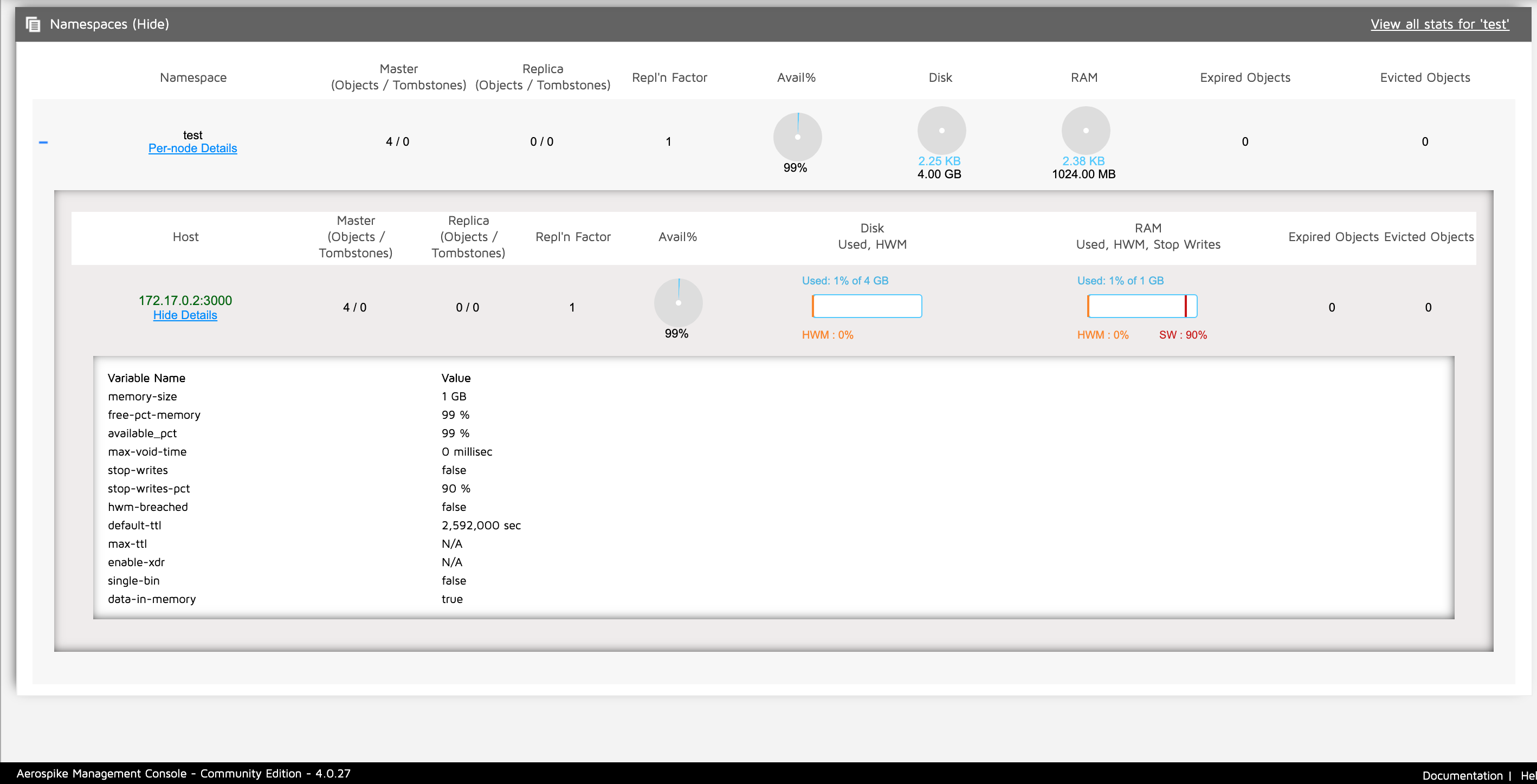Click the 'test' namespace name
Screen dimensions: 1537x784
click(x=193, y=135)
